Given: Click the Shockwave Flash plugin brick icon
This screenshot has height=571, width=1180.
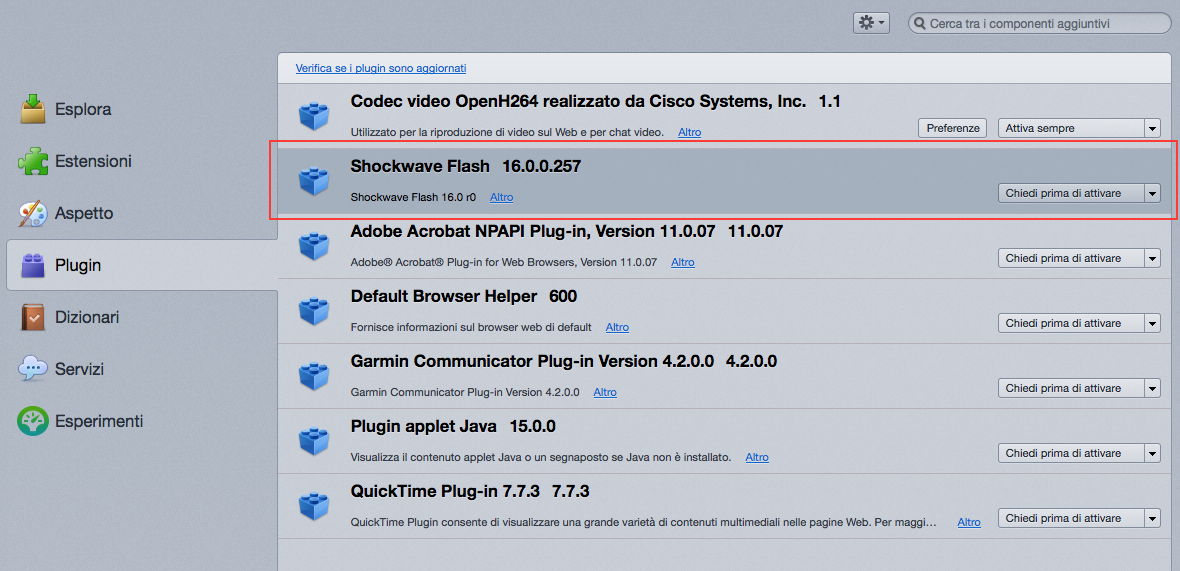Looking at the screenshot, I should coord(314,181).
